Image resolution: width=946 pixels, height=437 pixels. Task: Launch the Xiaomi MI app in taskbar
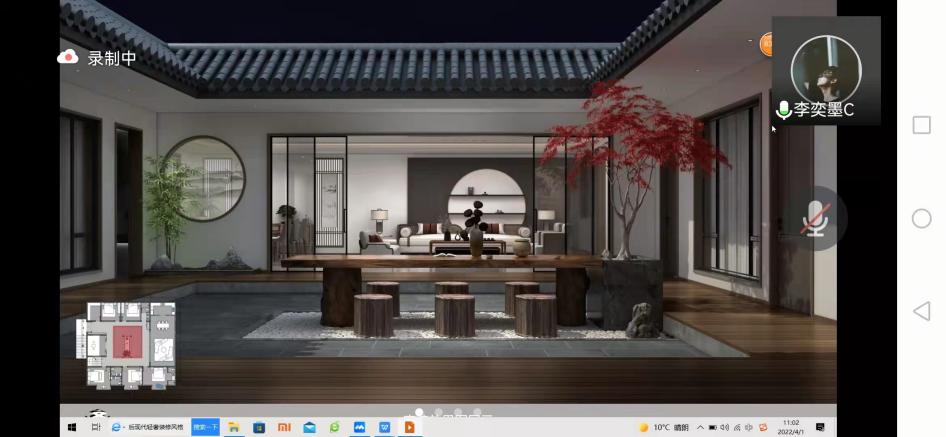pos(284,427)
